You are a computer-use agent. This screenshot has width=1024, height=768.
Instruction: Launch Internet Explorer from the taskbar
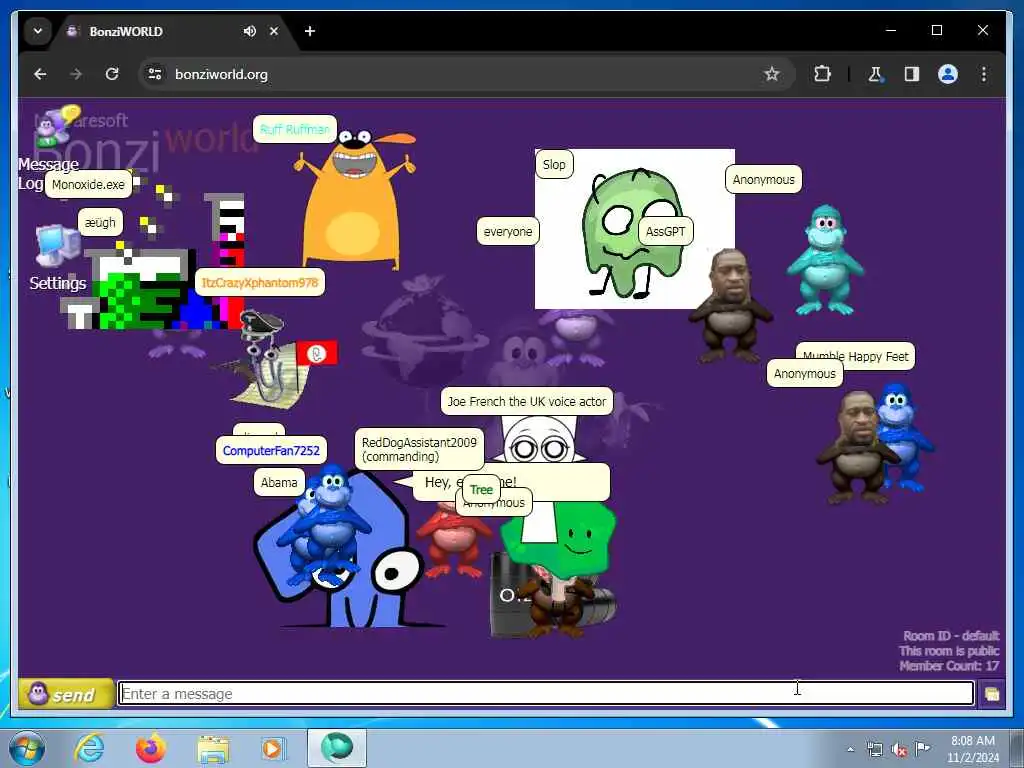pos(89,748)
